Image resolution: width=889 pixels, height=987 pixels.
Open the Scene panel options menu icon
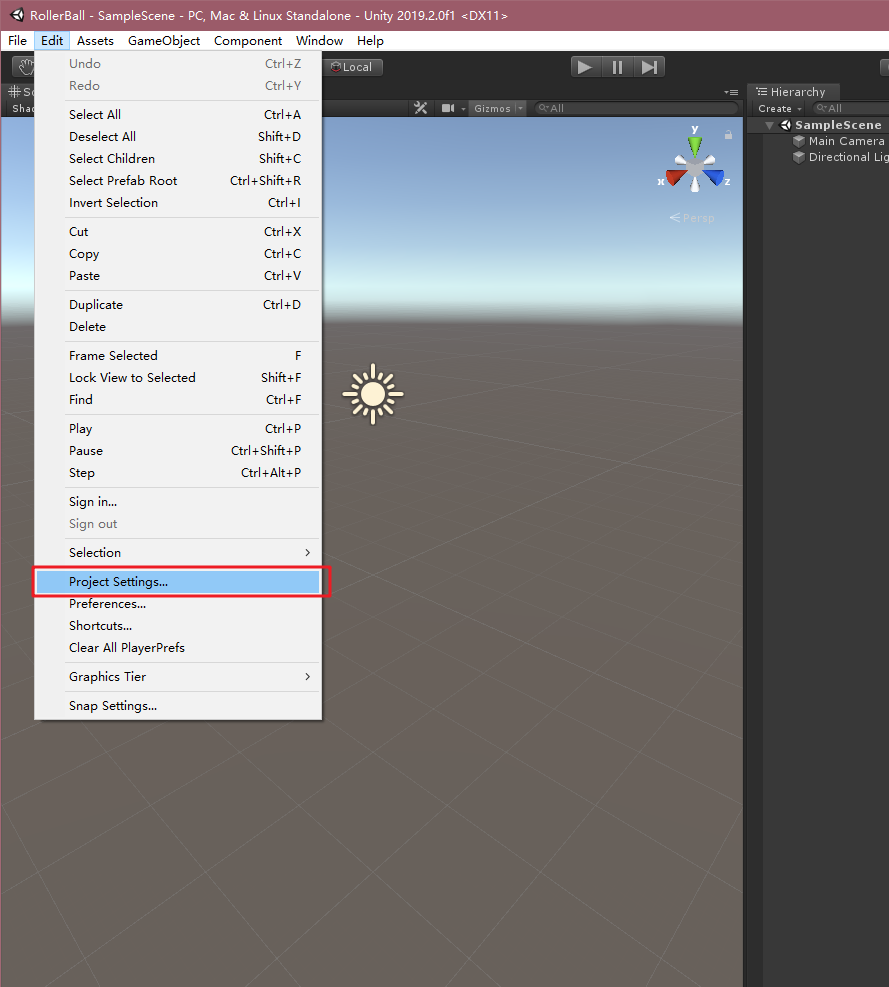tap(731, 92)
